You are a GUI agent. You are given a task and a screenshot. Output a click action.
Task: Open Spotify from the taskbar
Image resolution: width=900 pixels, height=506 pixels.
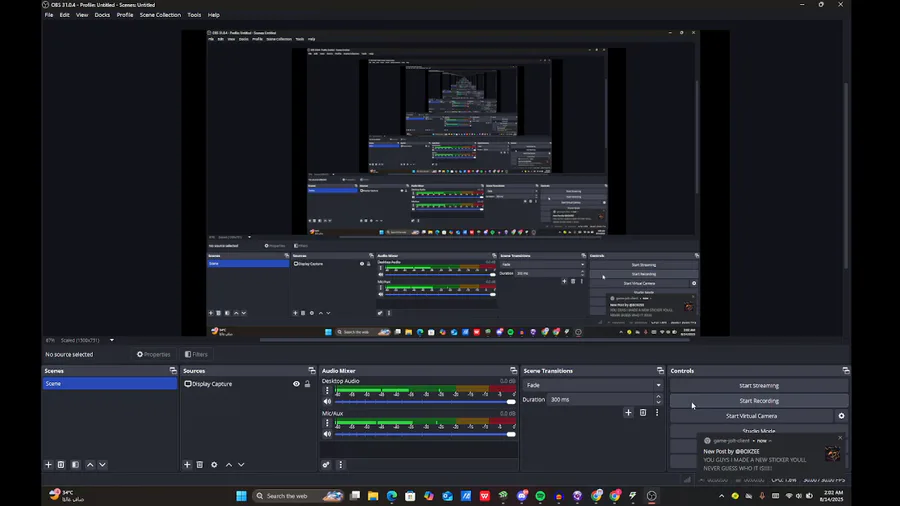tap(540, 496)
